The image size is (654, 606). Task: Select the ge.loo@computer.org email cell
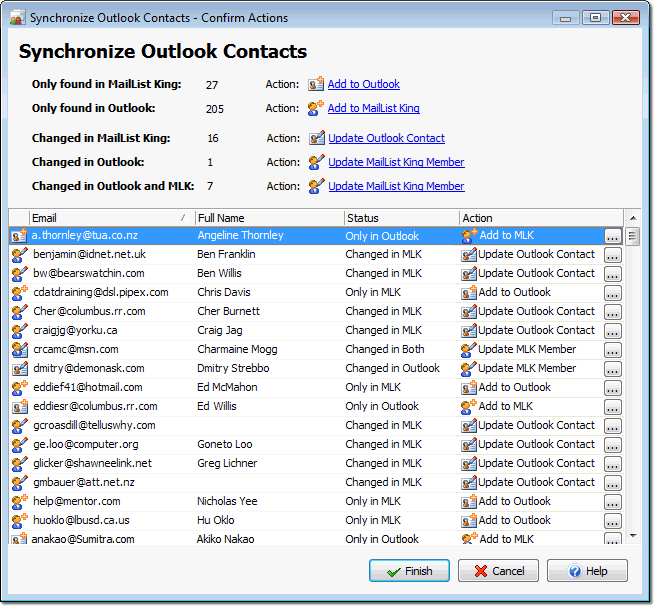point(86,444)
